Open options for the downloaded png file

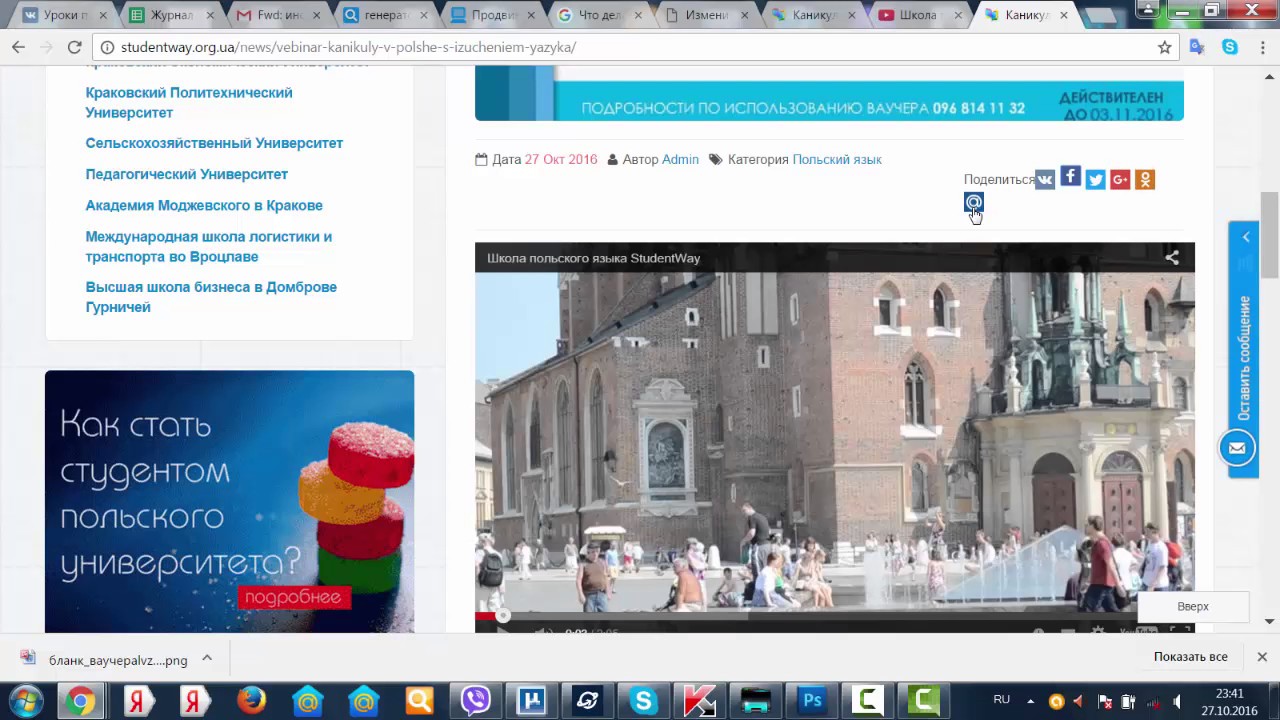pos(207,658)
